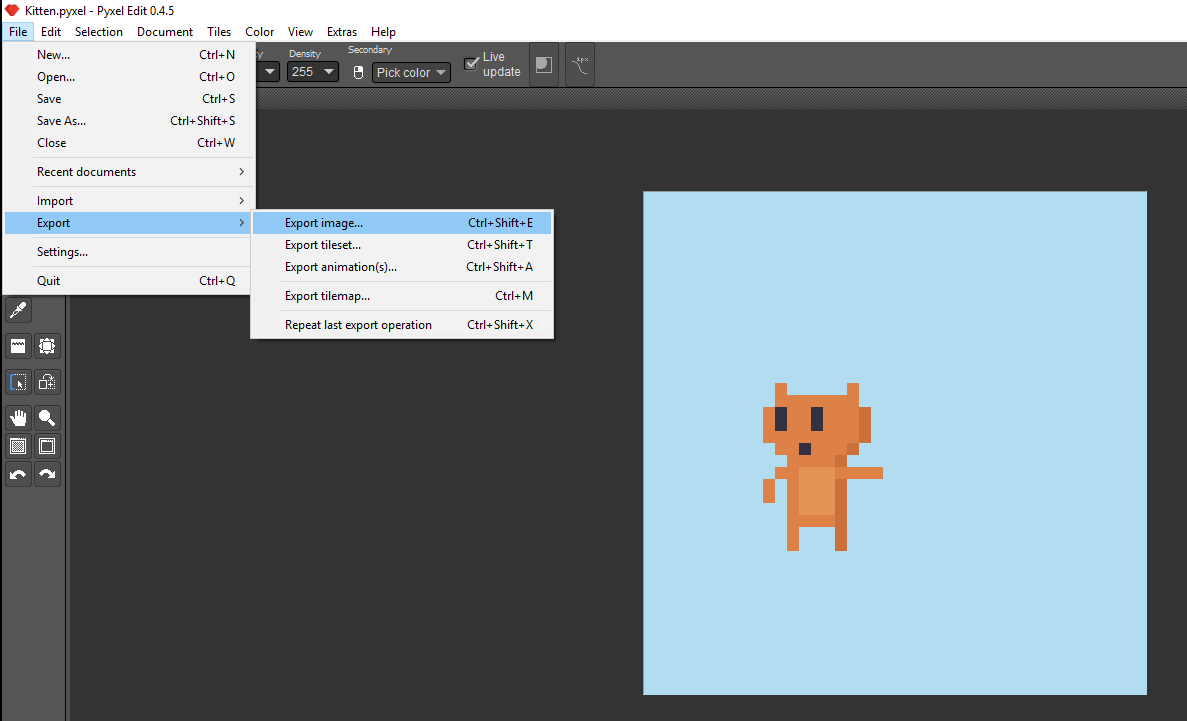
Task: Toggle the Live update checkbox
Action: pyautogui.click(x=470, y=63)
